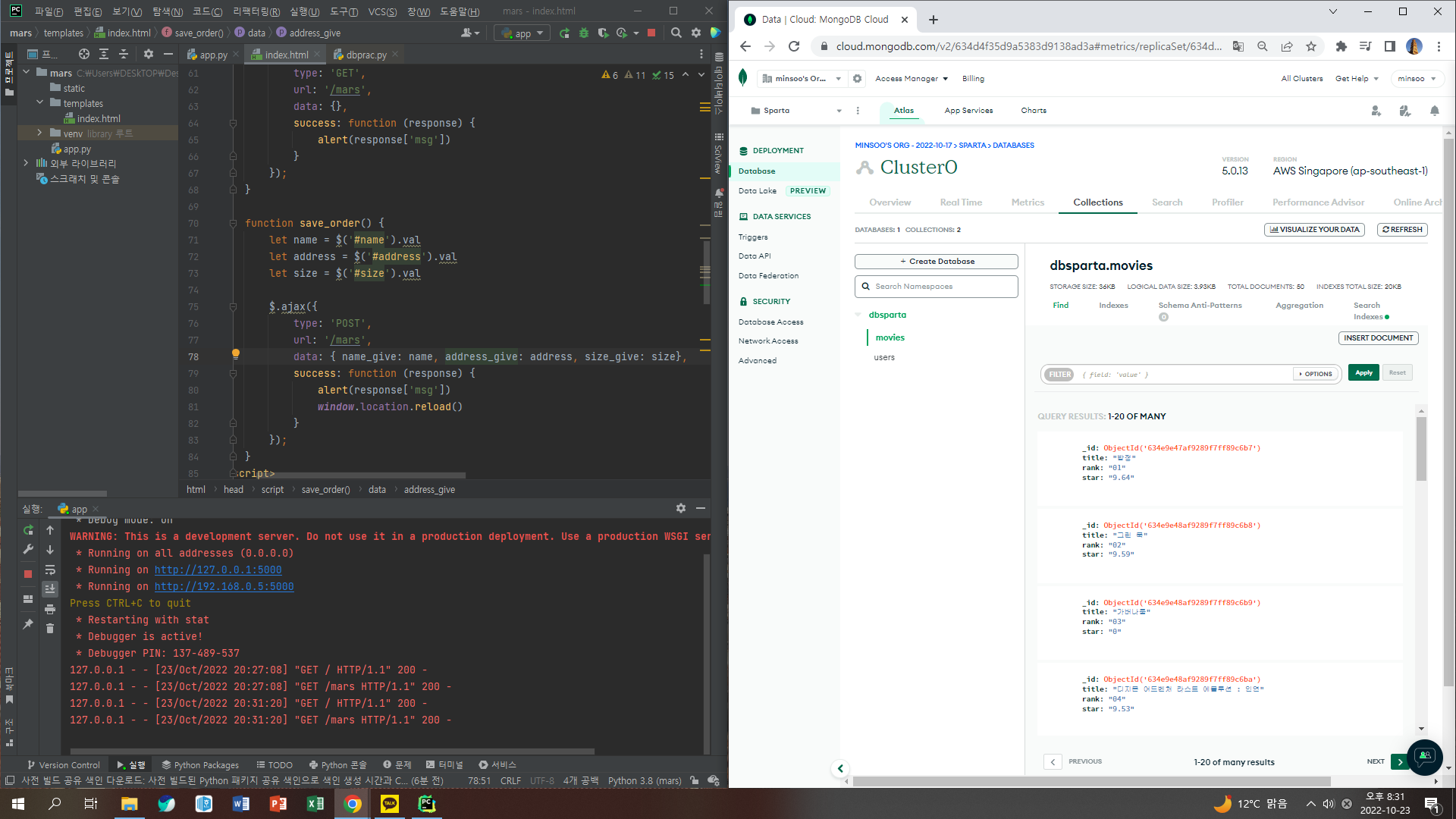Stop the running app in top toolbar
The height and width of the screenshot is (819, 1456).
(651, 33)
